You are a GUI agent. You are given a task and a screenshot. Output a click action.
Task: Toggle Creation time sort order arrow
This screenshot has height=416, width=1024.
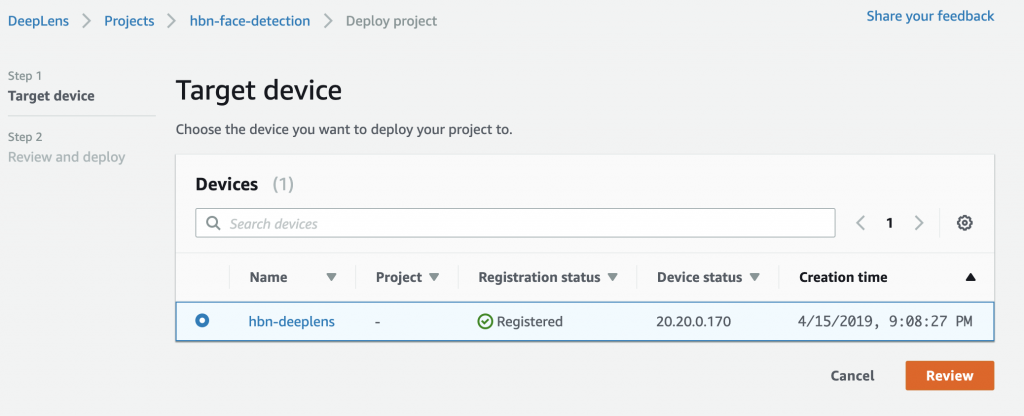coord(970,278)
